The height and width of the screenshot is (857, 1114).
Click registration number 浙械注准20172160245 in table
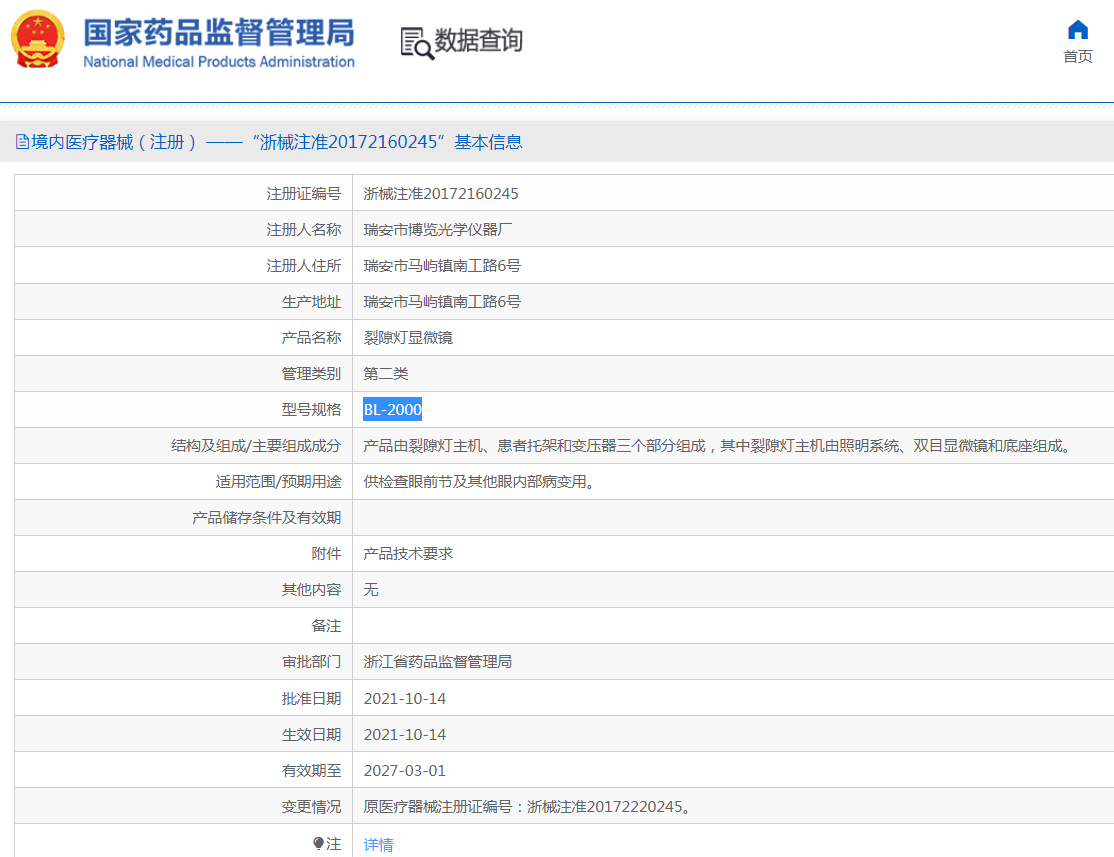440,193
